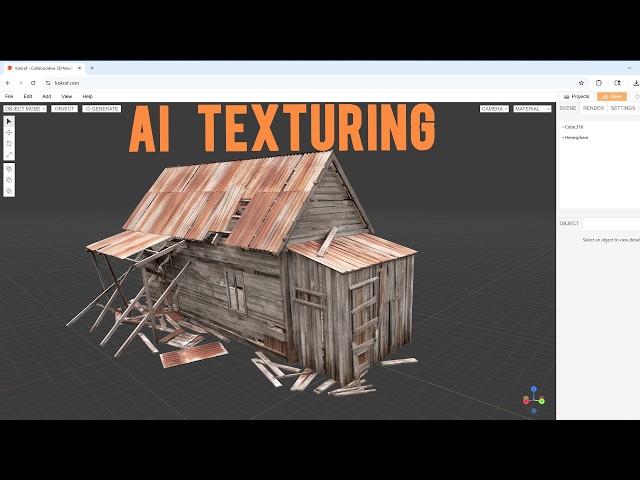Image resolution: width=640 pixels, height=480 pixels.
Task: Bookmark this page with the star
Action: coord(581,83)
